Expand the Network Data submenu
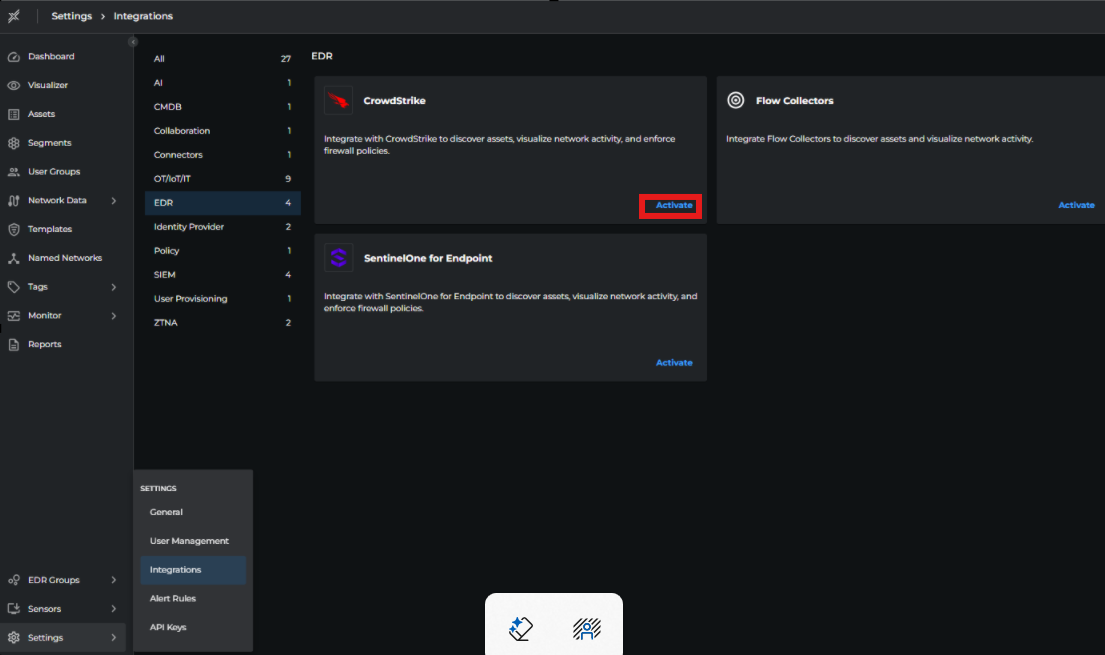1105x655 pixels. click(114, 201)
